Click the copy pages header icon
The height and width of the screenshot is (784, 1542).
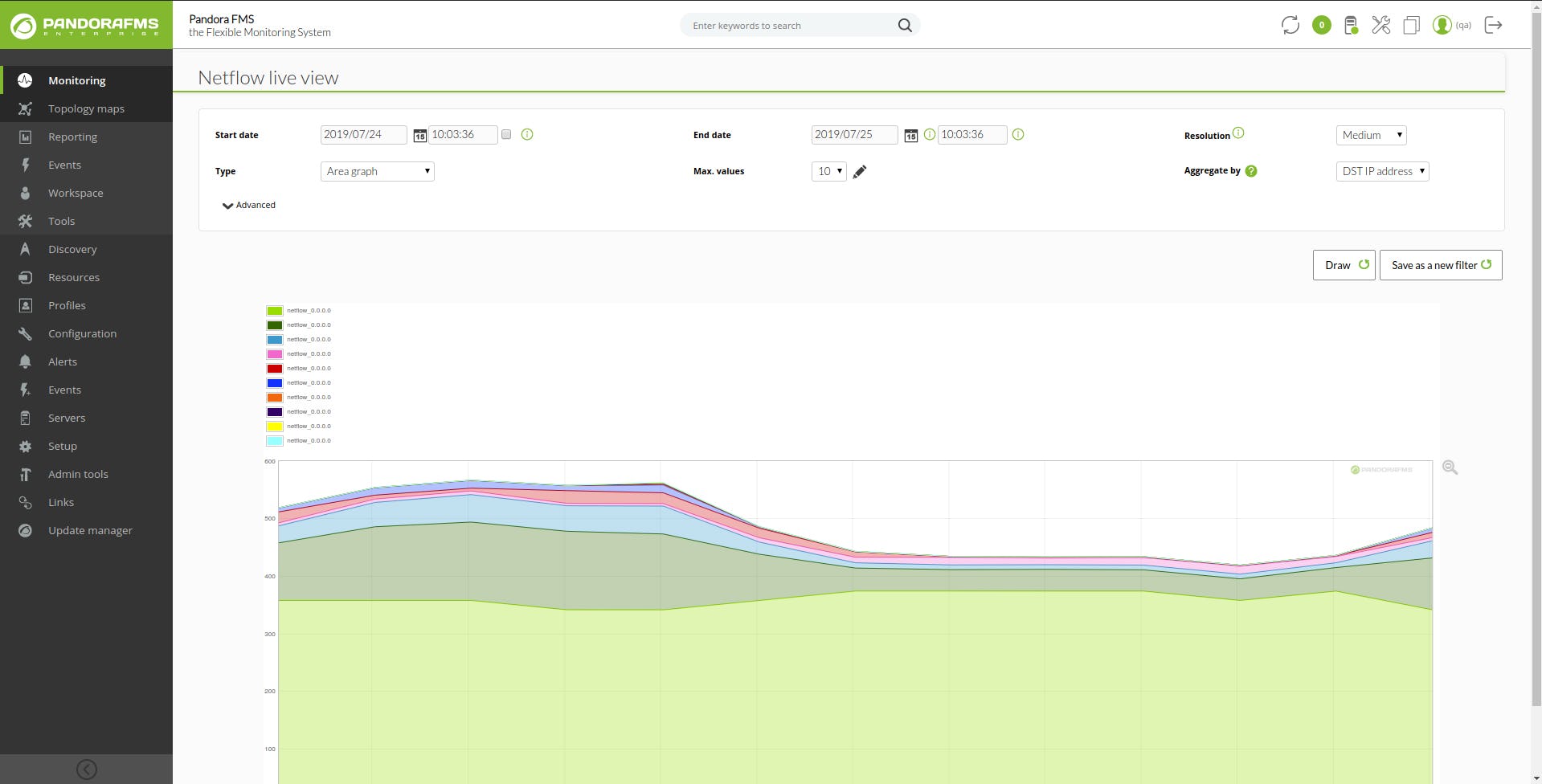click(x=1411, y=25)
